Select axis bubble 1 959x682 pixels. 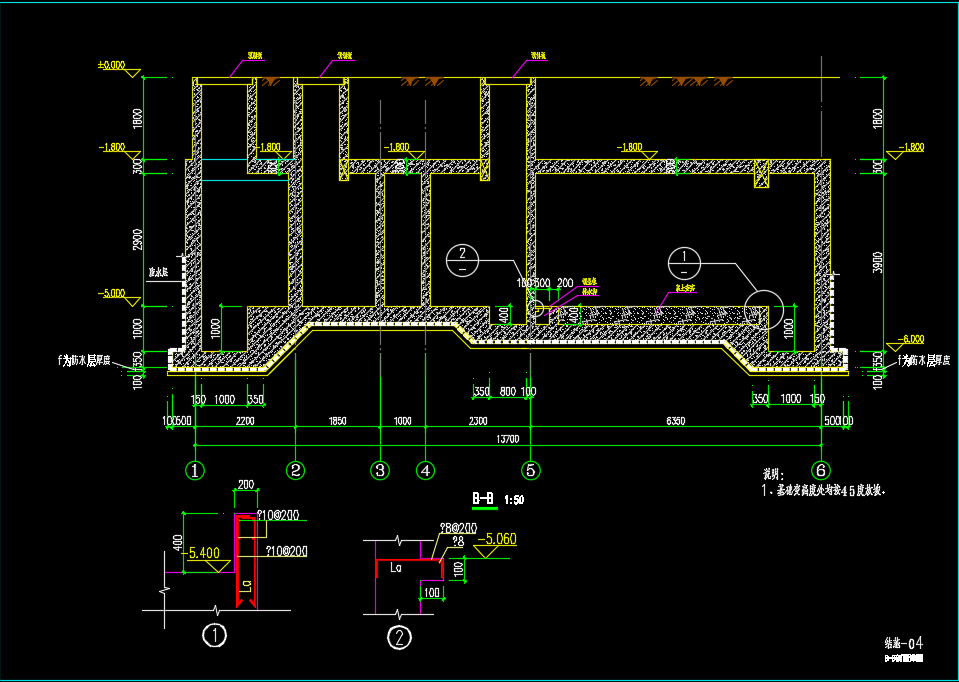click(x=195, y=470)
